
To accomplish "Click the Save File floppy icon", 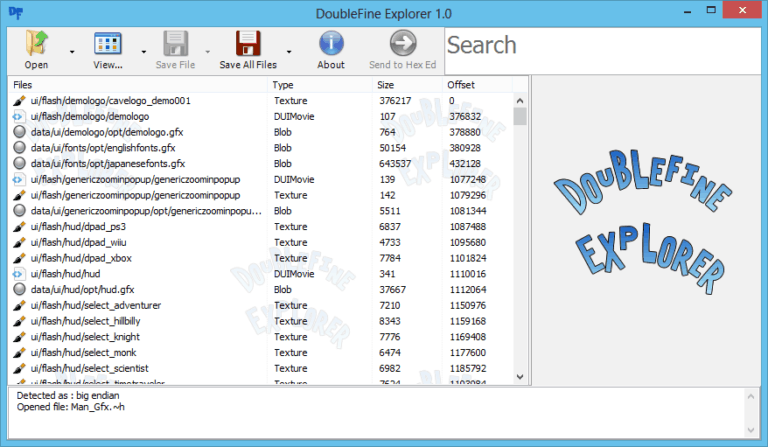I will point(176,43).
